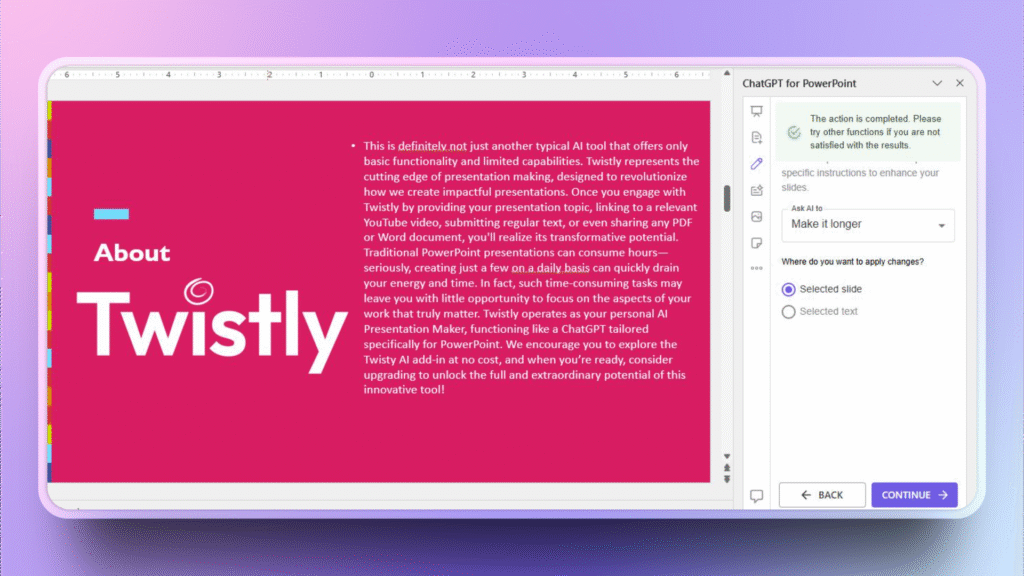Click the CONTINUE button
Image resolution: width=1024 pixels, height=576 pixels.
[914, 494]
